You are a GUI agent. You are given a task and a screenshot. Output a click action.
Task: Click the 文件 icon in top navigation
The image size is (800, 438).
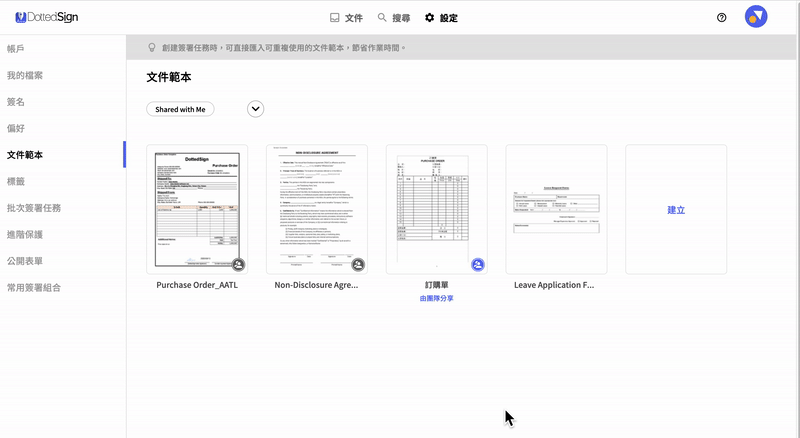pos(335,18)
